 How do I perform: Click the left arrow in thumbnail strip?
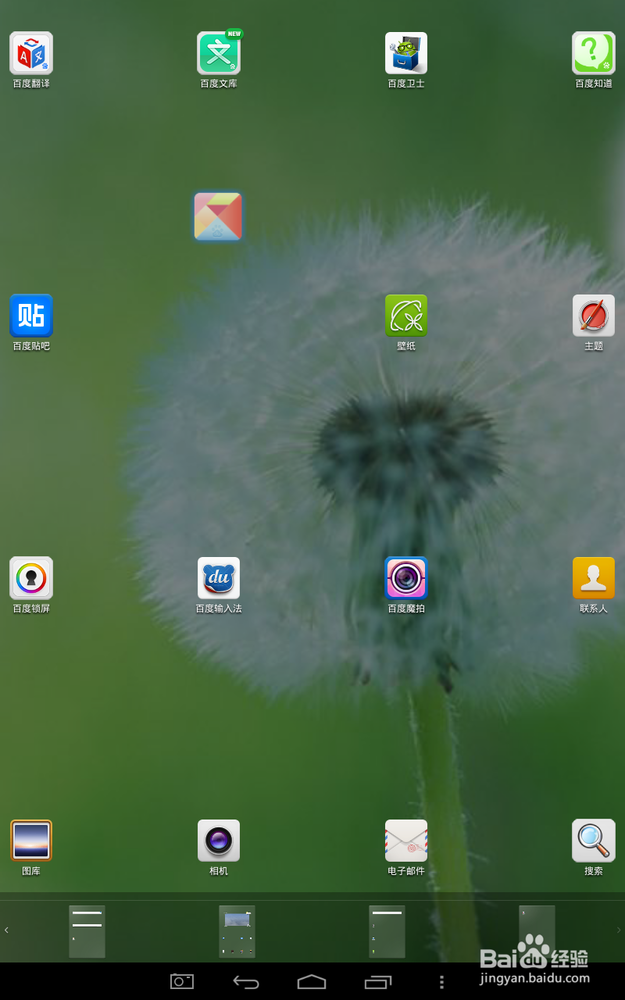coord(6,930)
